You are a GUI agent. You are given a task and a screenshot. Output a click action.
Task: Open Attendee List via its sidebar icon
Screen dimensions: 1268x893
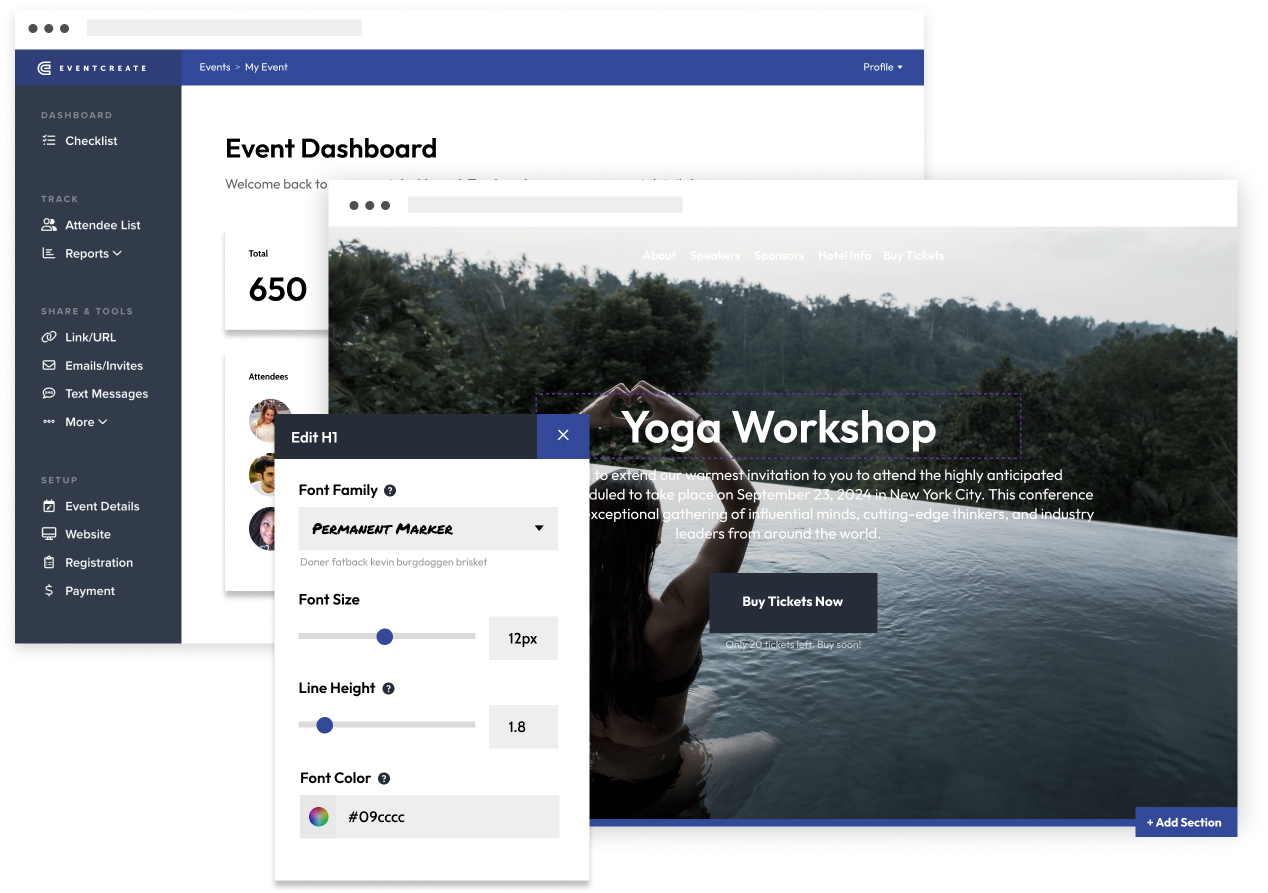coord(48,224)
